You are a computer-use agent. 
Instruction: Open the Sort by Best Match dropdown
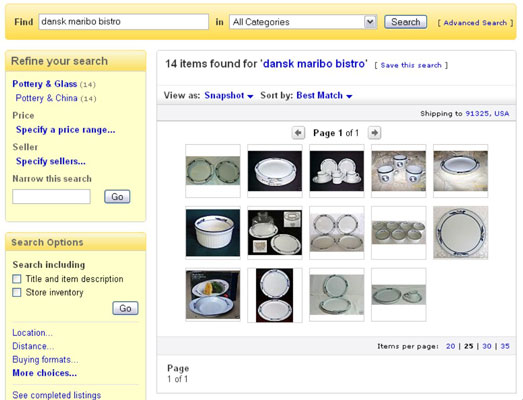[324, 95]
